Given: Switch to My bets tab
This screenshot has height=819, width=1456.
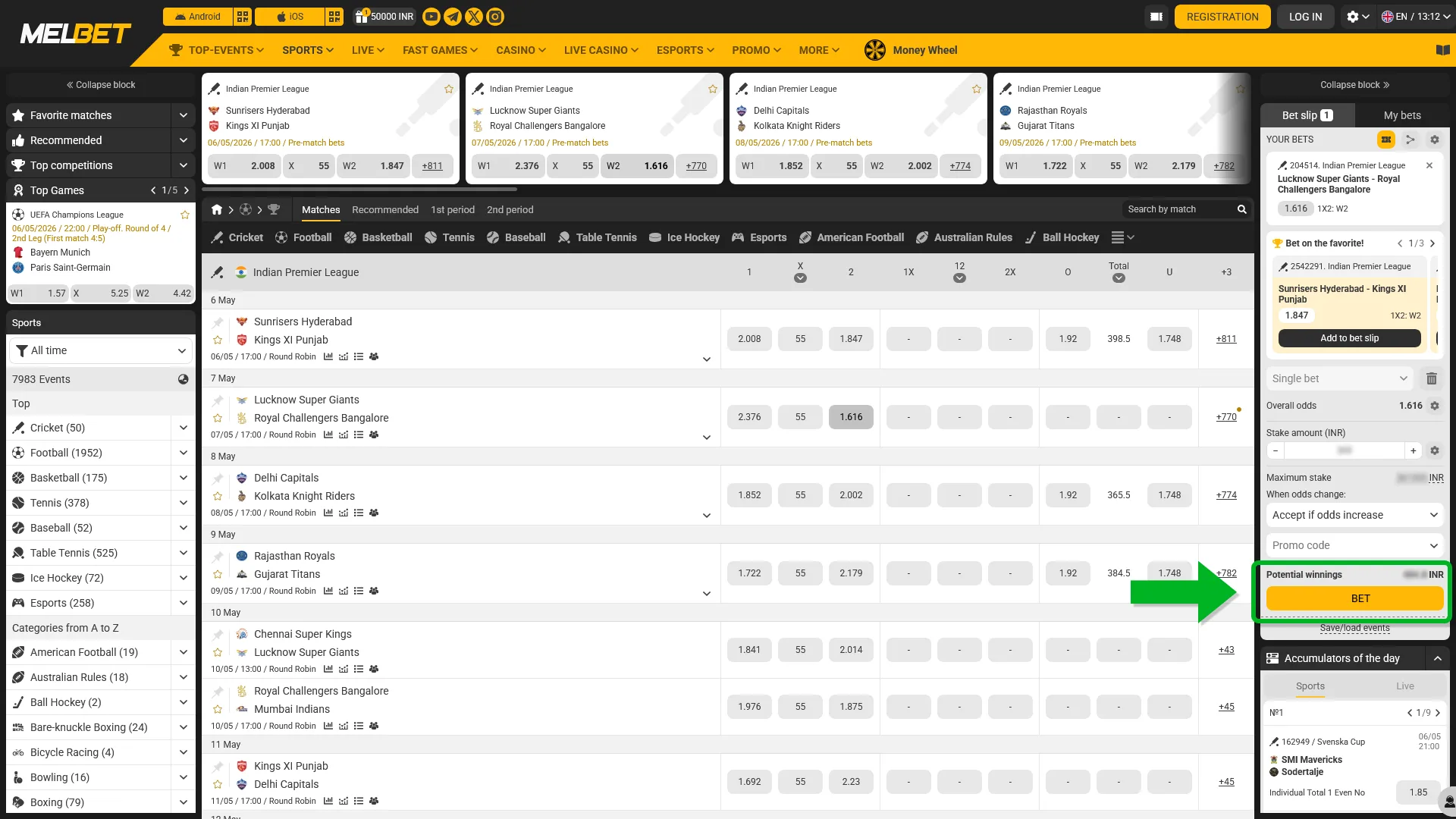Looking at the screenshot, I should [1402, 115].
